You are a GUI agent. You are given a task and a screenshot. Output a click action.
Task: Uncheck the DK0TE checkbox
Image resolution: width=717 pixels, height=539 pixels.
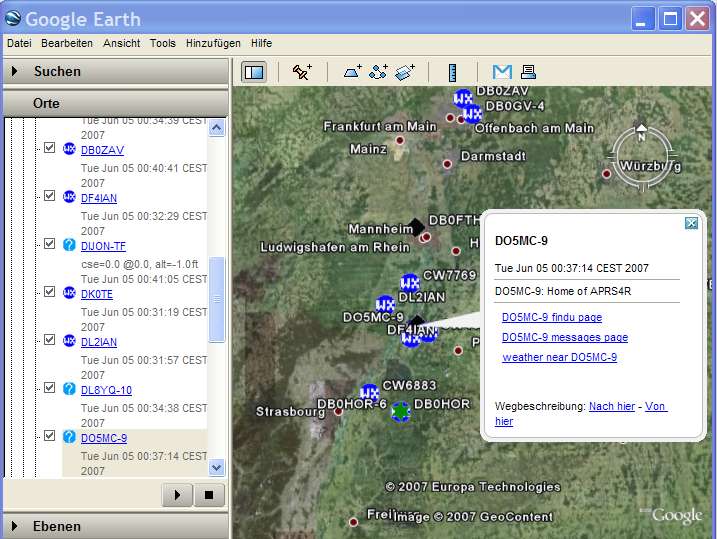pos(49,291)
